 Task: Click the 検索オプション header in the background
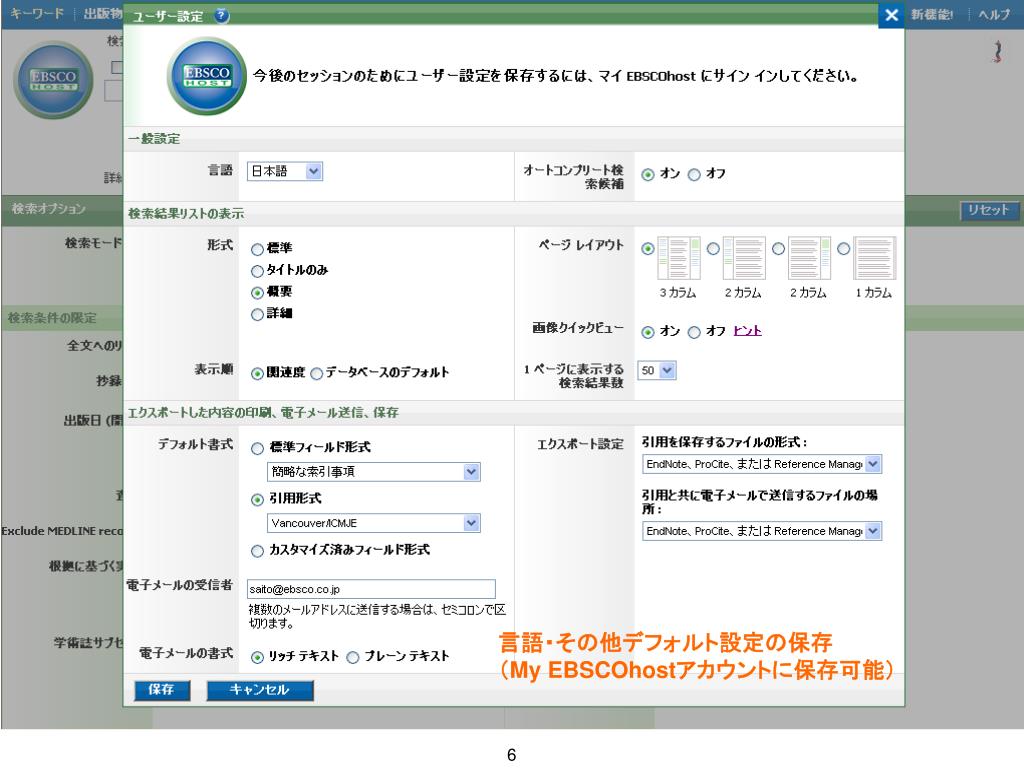pos(49,209)
